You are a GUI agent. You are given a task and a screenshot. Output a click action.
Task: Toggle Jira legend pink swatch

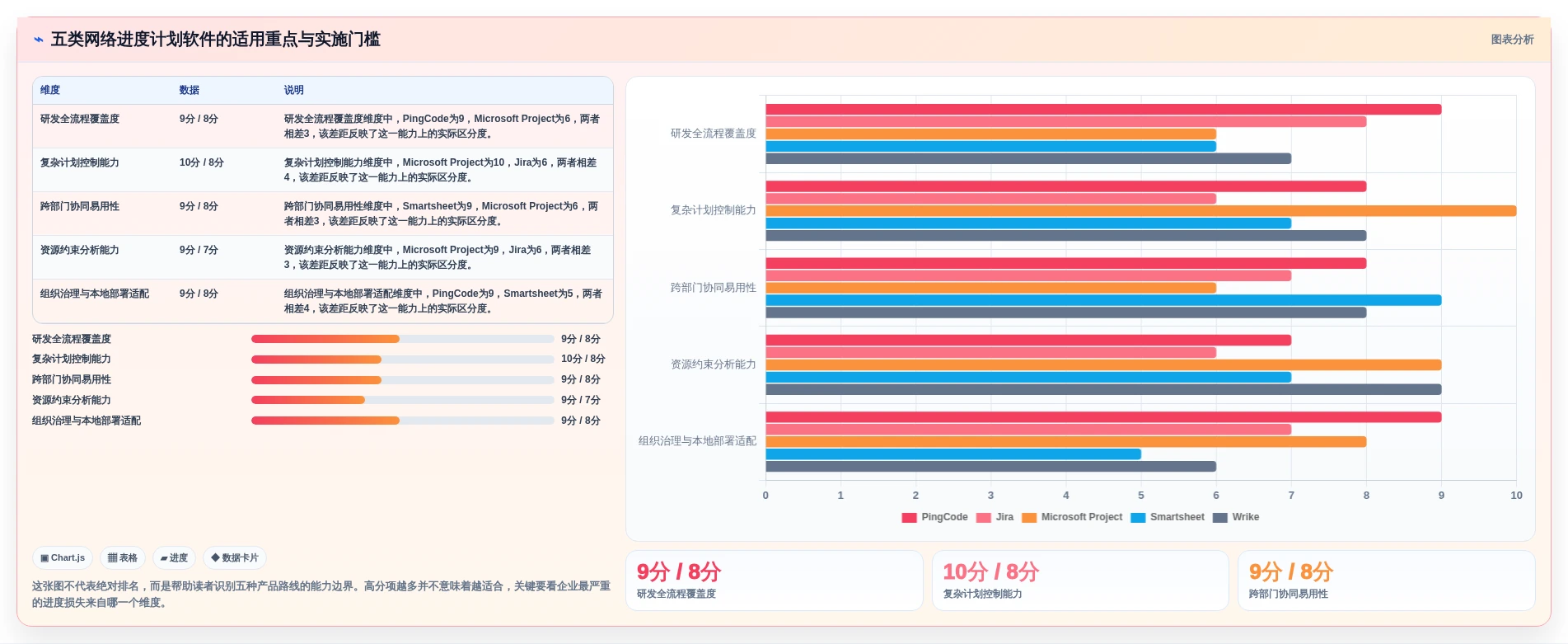tap(983, 518)
